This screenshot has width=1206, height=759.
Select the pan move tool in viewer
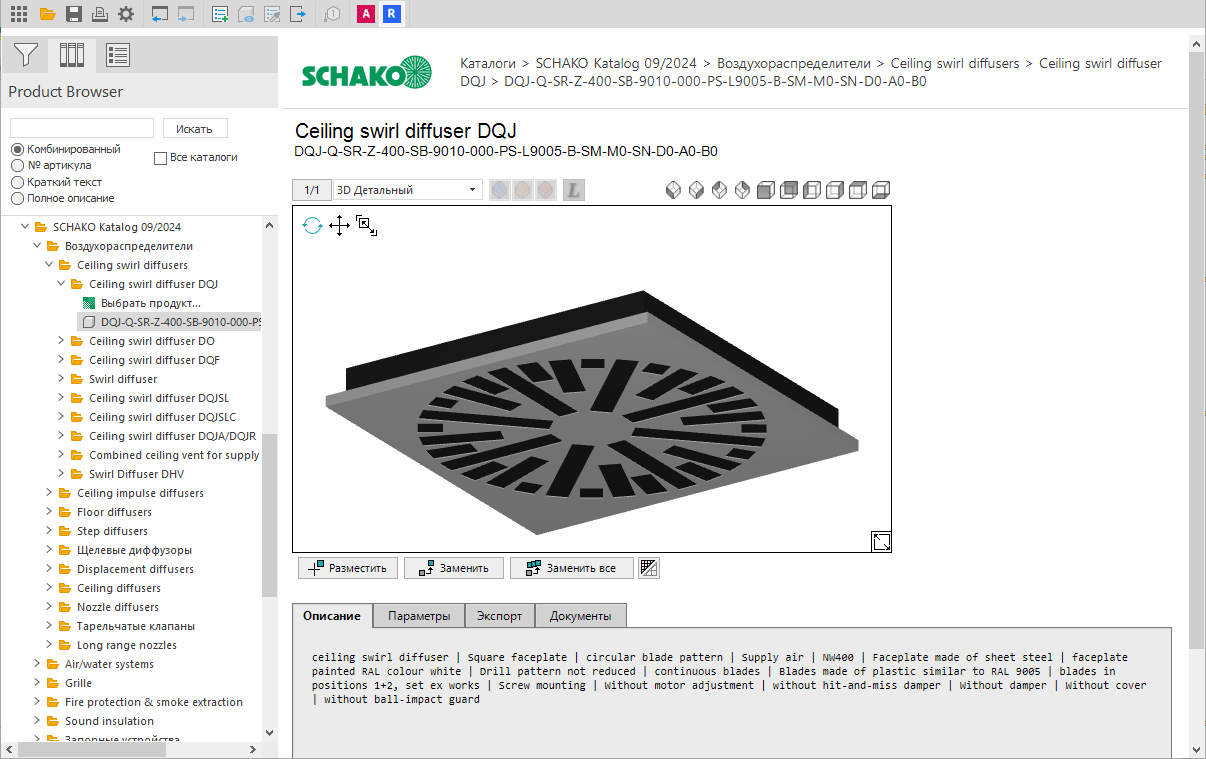coord(340,226)
